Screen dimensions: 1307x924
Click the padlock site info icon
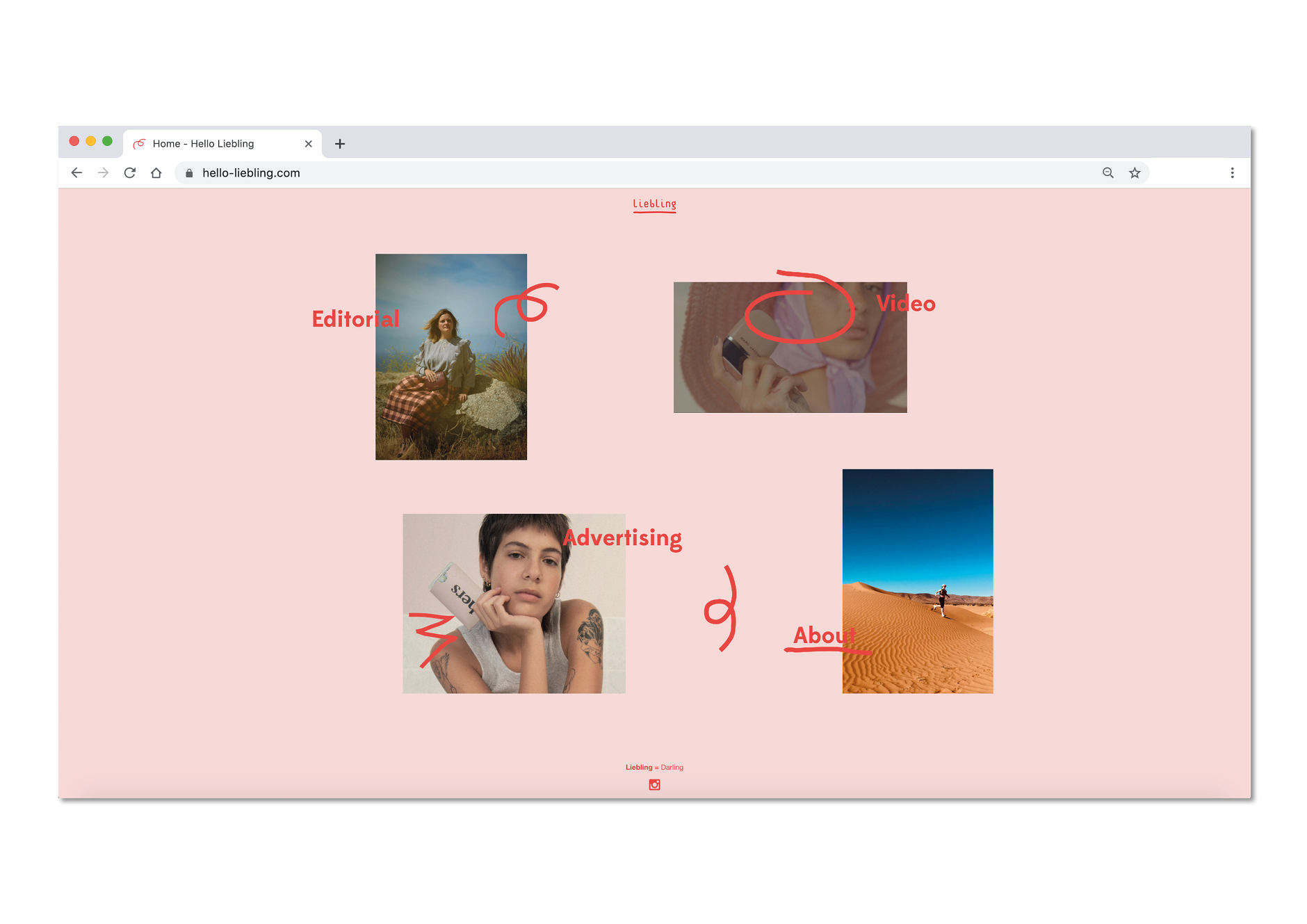pos(189,173)
